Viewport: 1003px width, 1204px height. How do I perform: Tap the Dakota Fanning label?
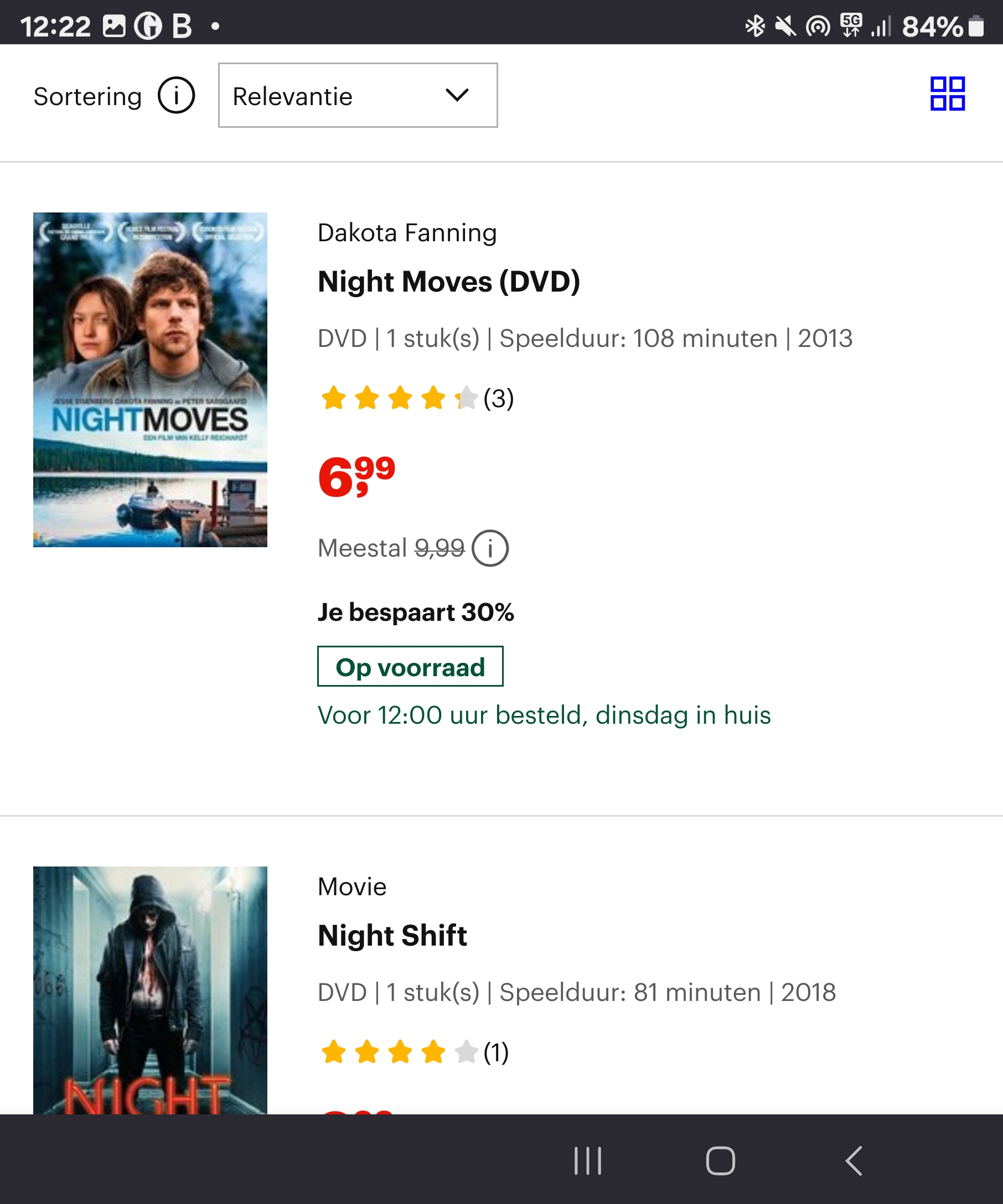tap(407, 233)
